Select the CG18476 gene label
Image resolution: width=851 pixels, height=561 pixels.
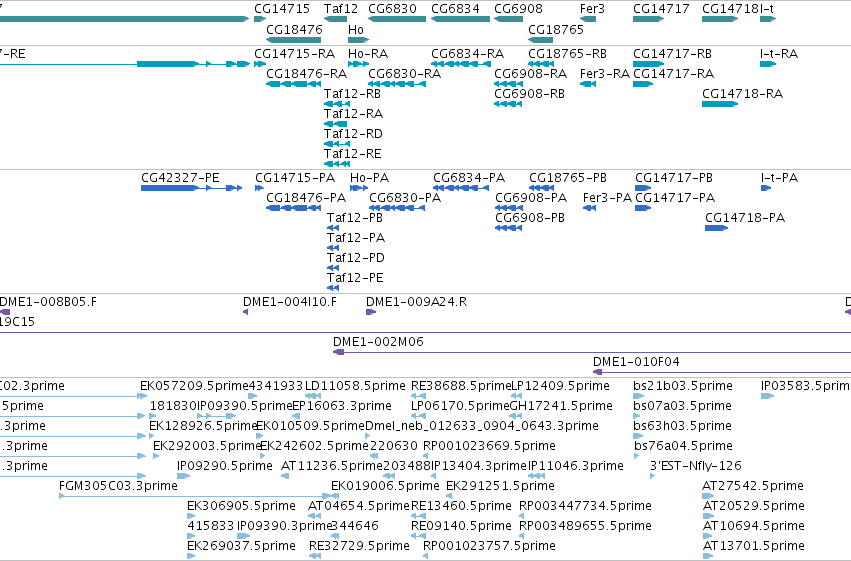coord(294,29)
